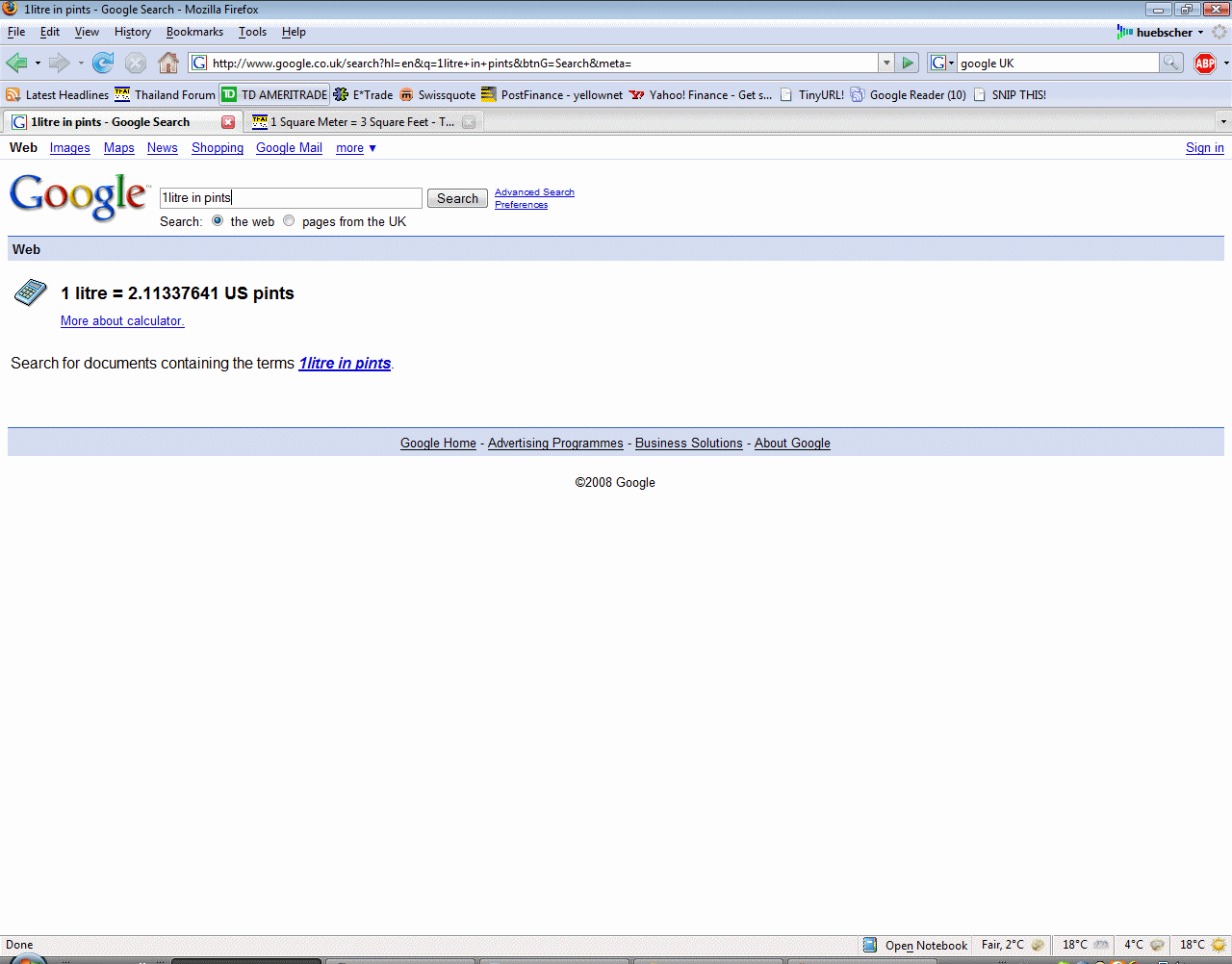Click the search magnifier in the search bar

(x=1170, y=63)
